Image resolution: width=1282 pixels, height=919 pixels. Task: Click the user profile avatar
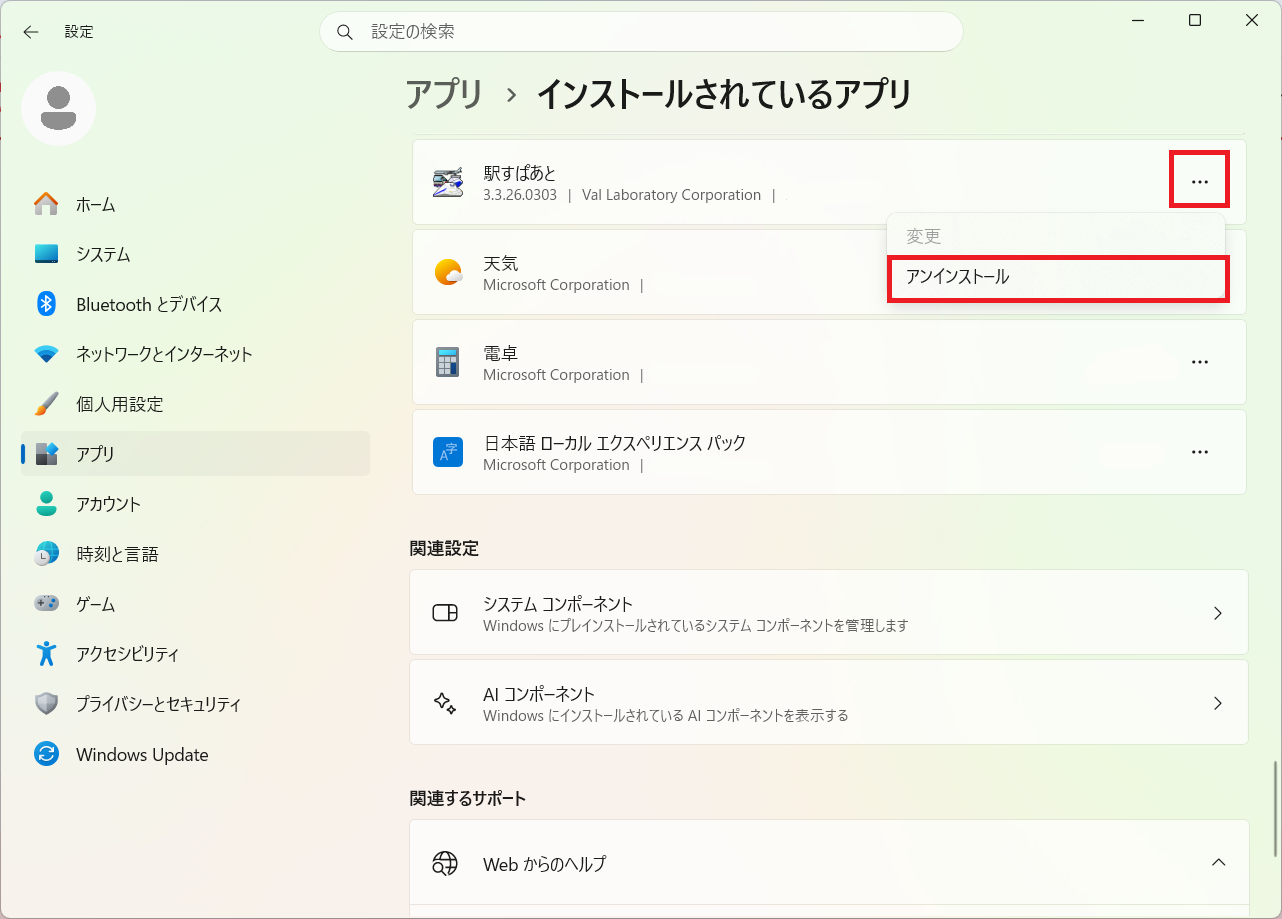point(59,108)
